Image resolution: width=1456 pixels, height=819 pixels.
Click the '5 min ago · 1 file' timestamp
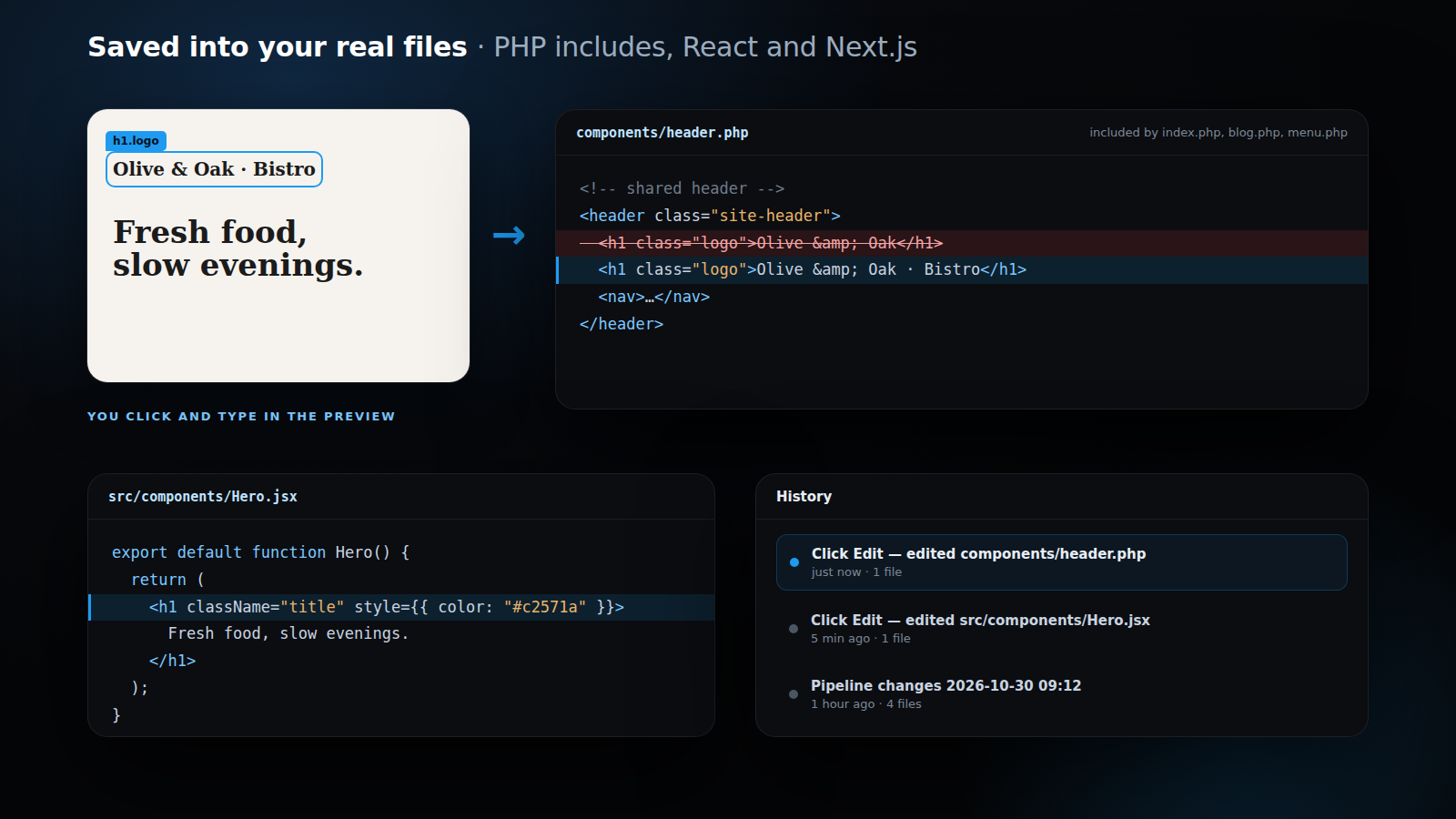coord(861,639)
